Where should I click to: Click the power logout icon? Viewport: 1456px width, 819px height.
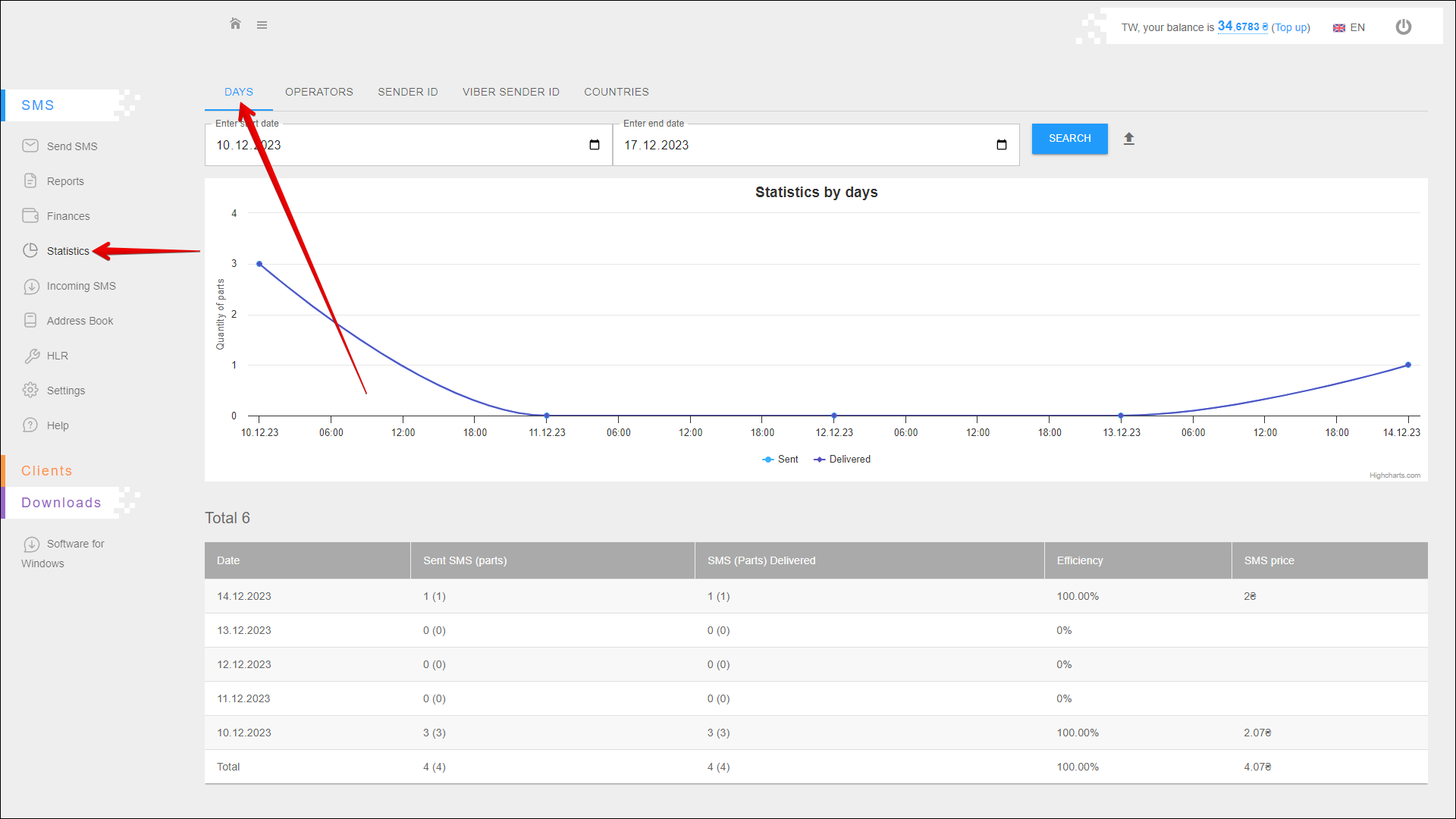(1404, 27)
